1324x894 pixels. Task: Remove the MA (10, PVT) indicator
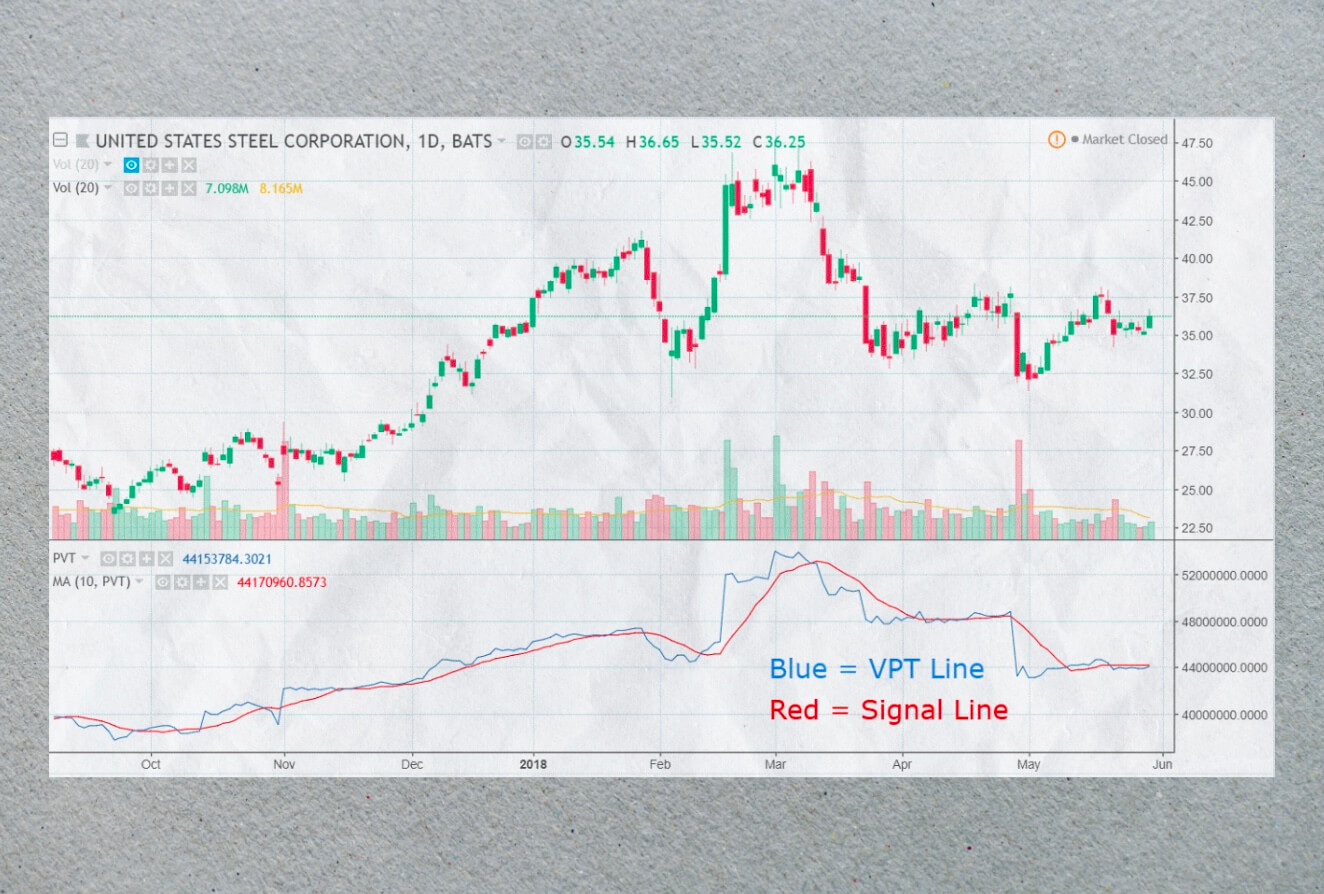pos(220,581)
